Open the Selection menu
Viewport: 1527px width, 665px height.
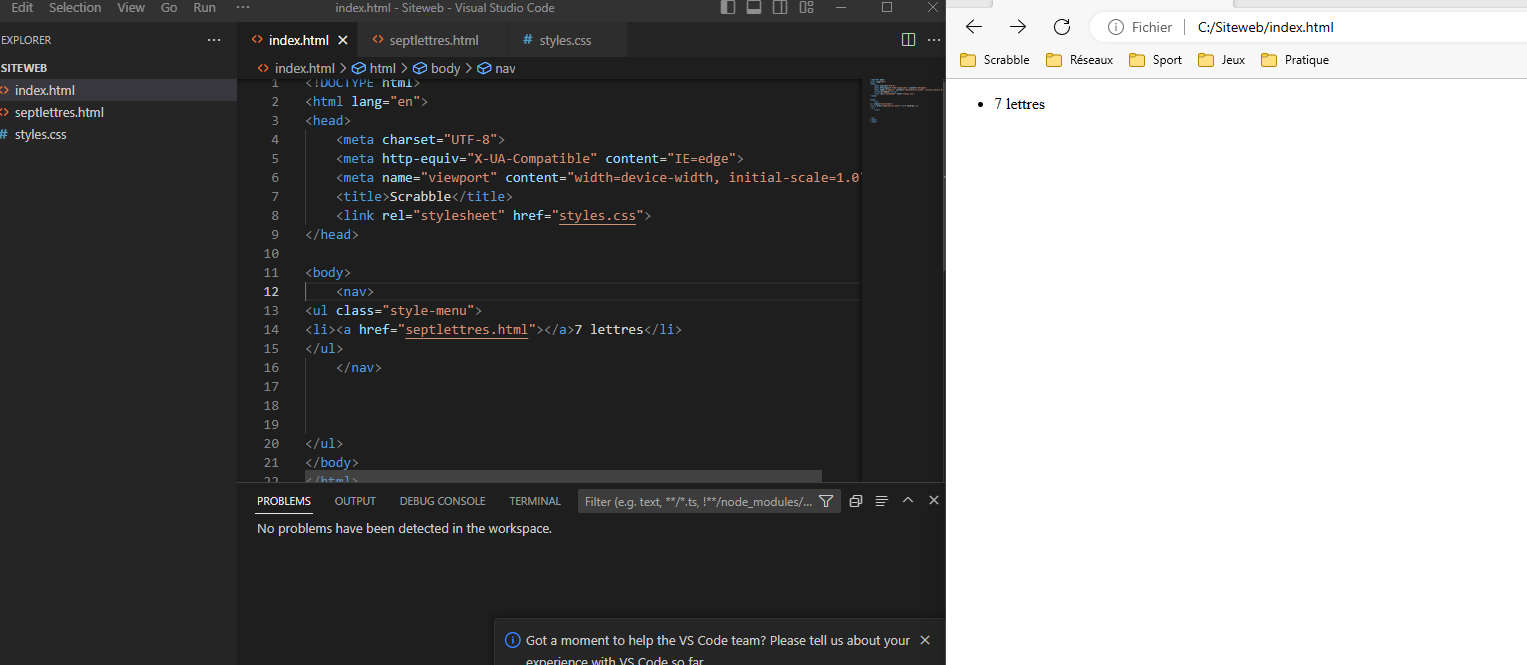pos(75,7)
